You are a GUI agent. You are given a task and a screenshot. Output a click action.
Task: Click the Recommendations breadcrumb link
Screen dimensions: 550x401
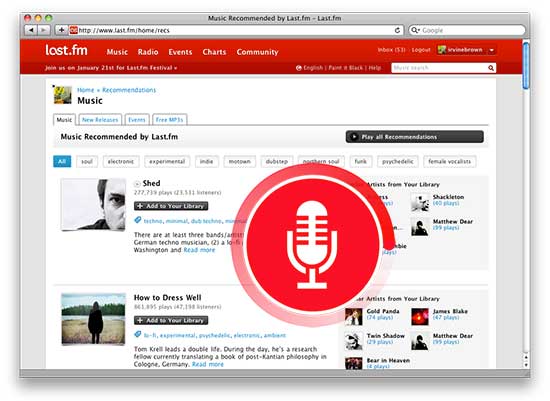pos(129,90)
